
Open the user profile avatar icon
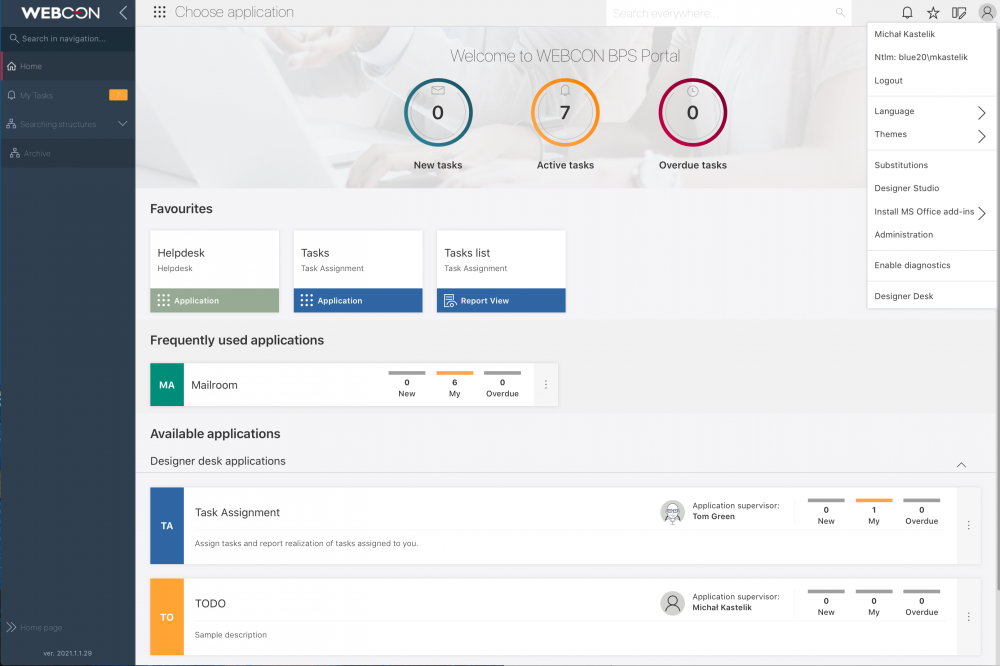tap(987, 12)
